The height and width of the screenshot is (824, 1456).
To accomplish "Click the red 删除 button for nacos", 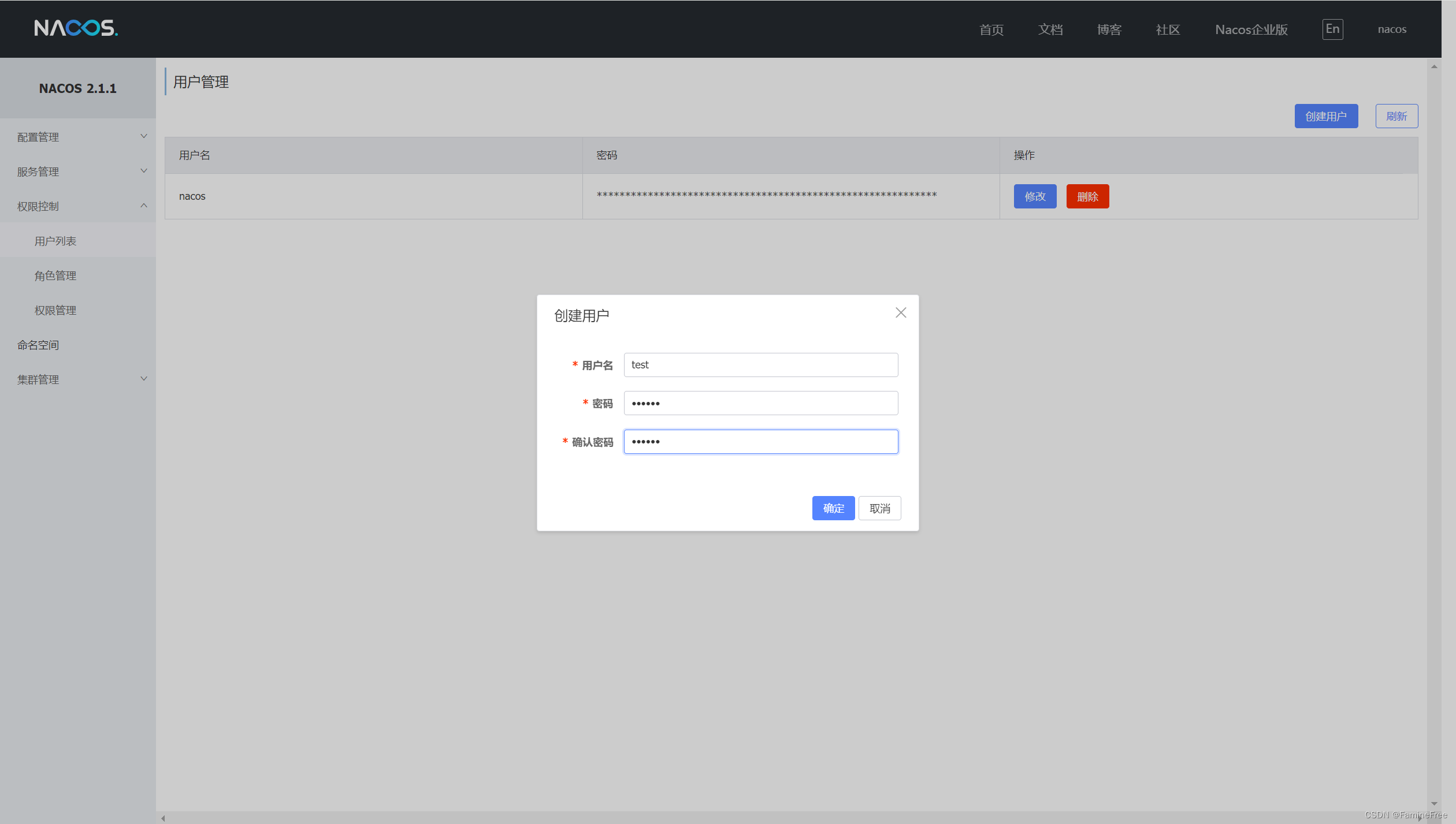I will coord(1087,196).
